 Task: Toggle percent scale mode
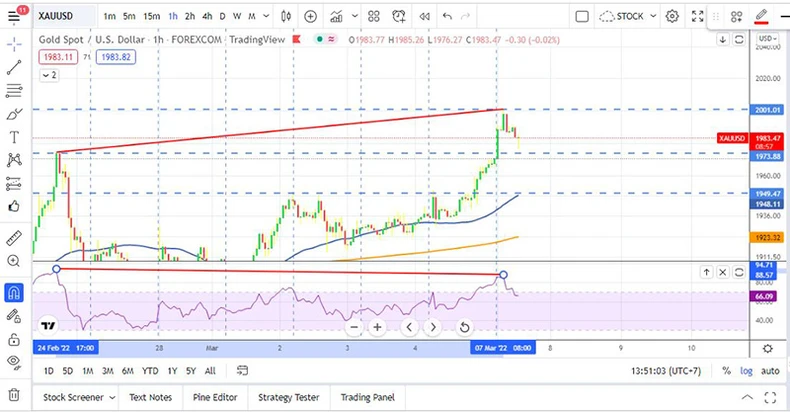click(726, 371)
